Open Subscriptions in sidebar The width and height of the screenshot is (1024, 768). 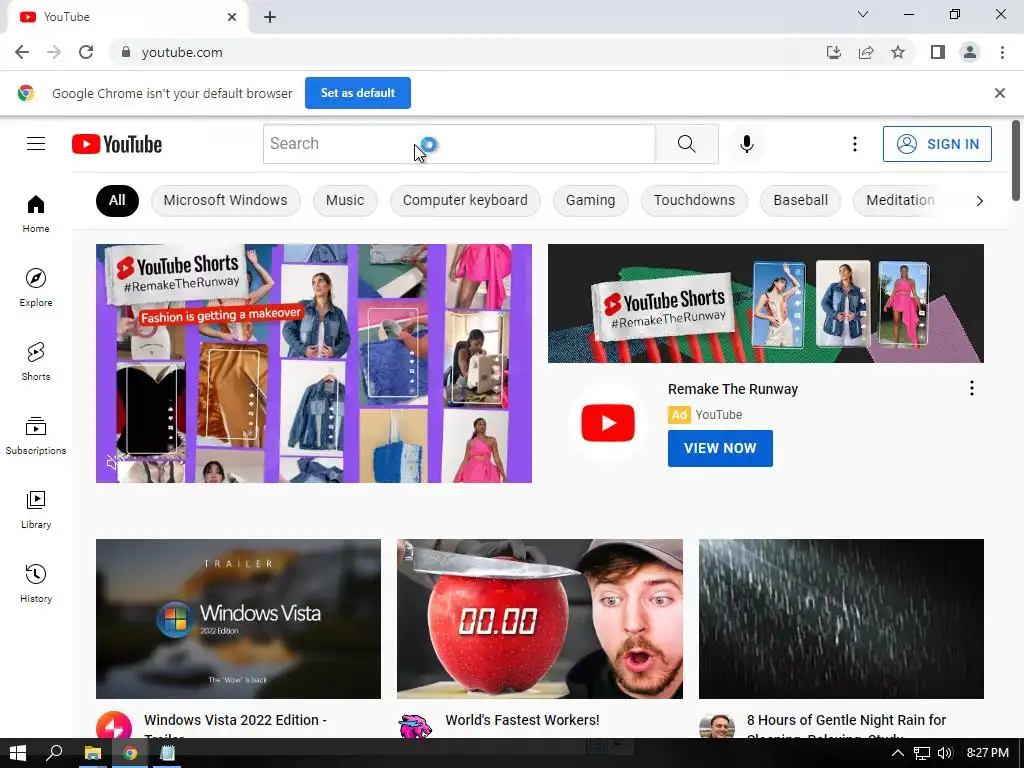36,436
